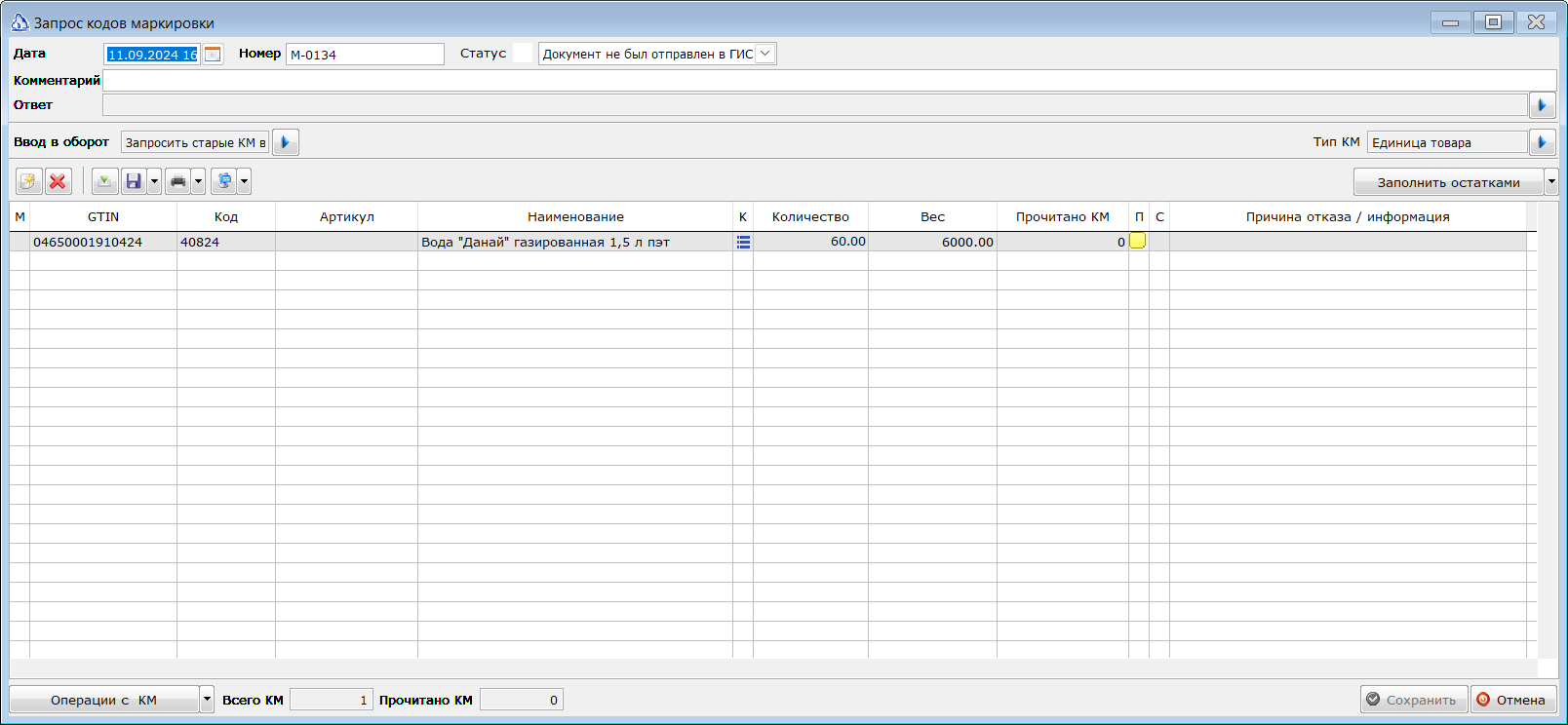The width and height of the screenshot is (1568, 725).
Task: Click the green arrow import icon
Action: click(104, 181)
